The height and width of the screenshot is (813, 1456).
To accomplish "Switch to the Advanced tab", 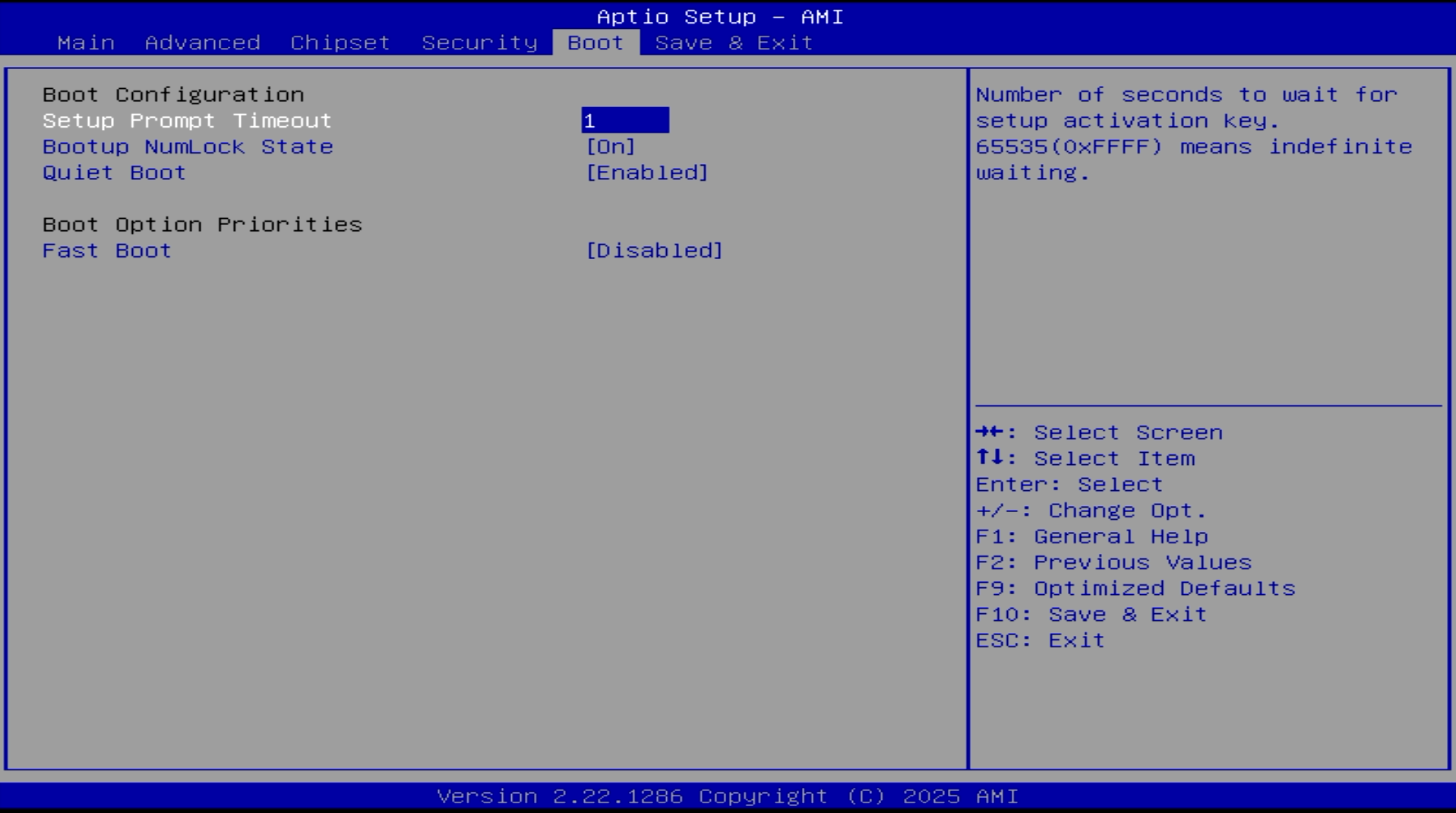I will [x=202, y=43].
